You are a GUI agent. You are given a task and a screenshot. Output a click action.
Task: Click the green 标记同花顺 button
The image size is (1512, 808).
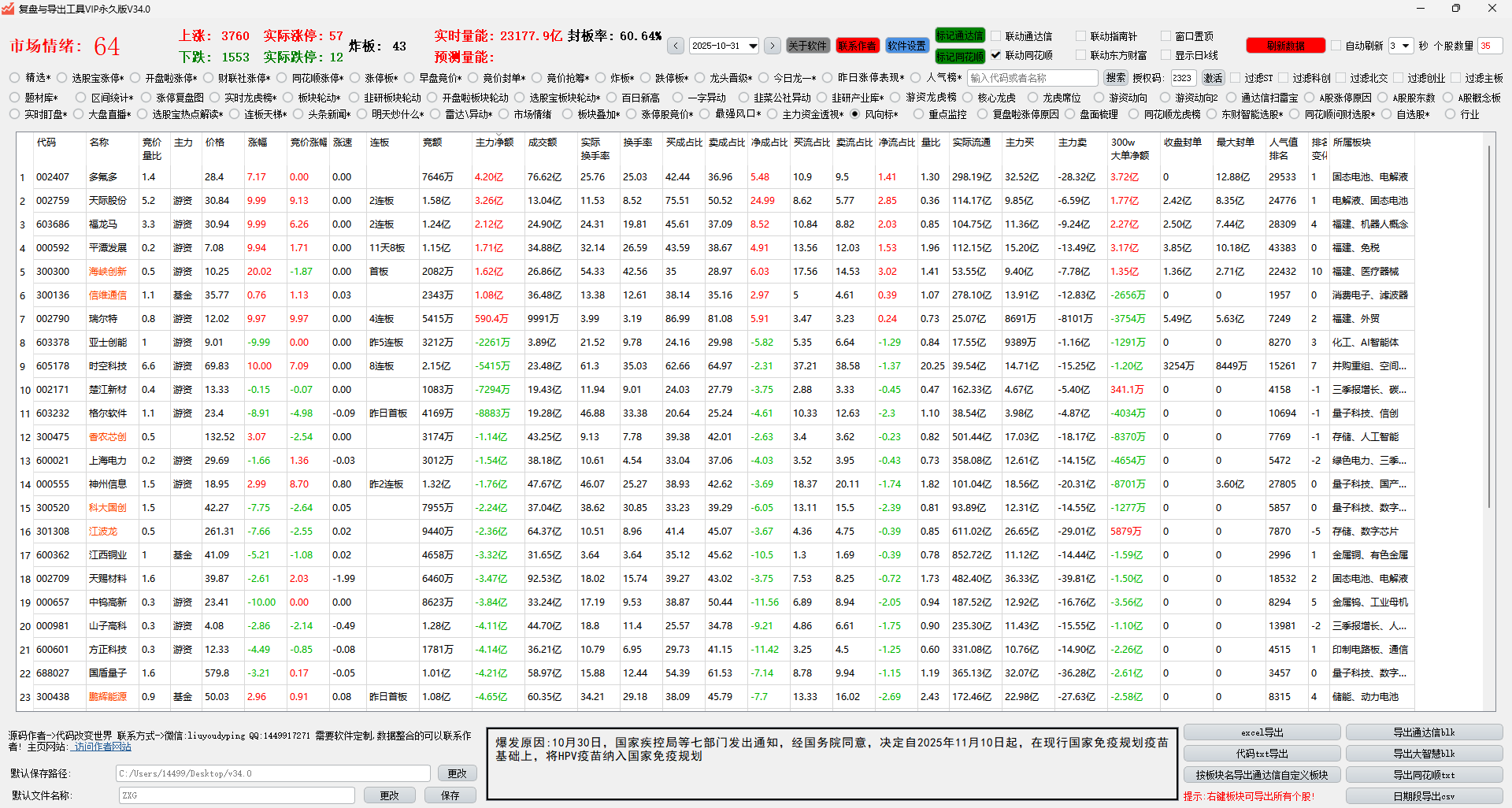(x=959, y=57)
